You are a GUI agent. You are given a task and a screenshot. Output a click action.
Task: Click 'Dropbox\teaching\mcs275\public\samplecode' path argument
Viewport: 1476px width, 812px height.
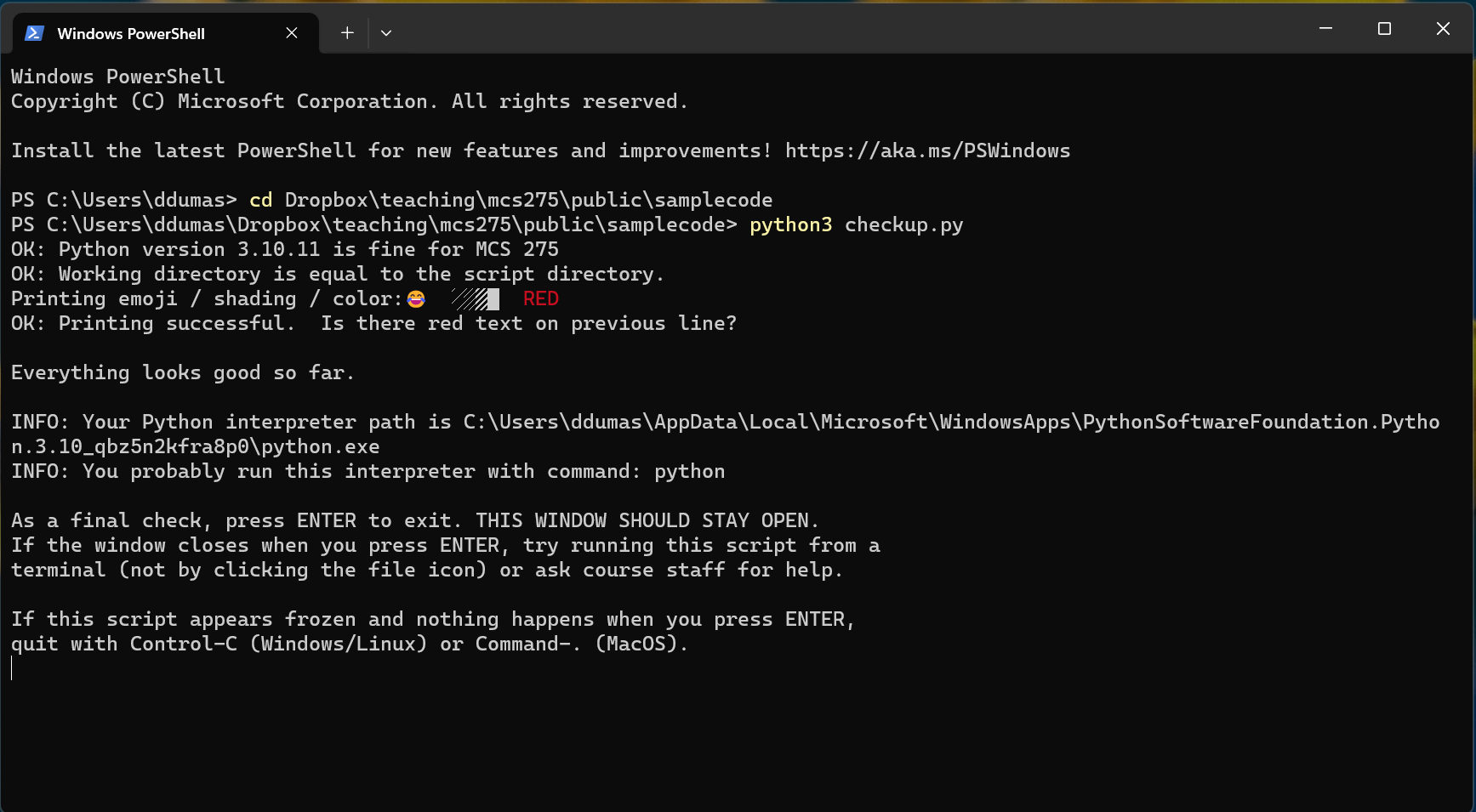tap(529, 200)
